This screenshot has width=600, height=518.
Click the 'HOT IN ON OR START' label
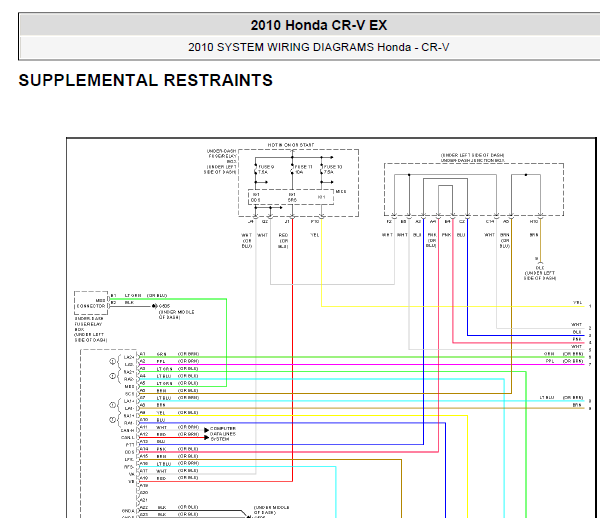[x=291, y=145]
